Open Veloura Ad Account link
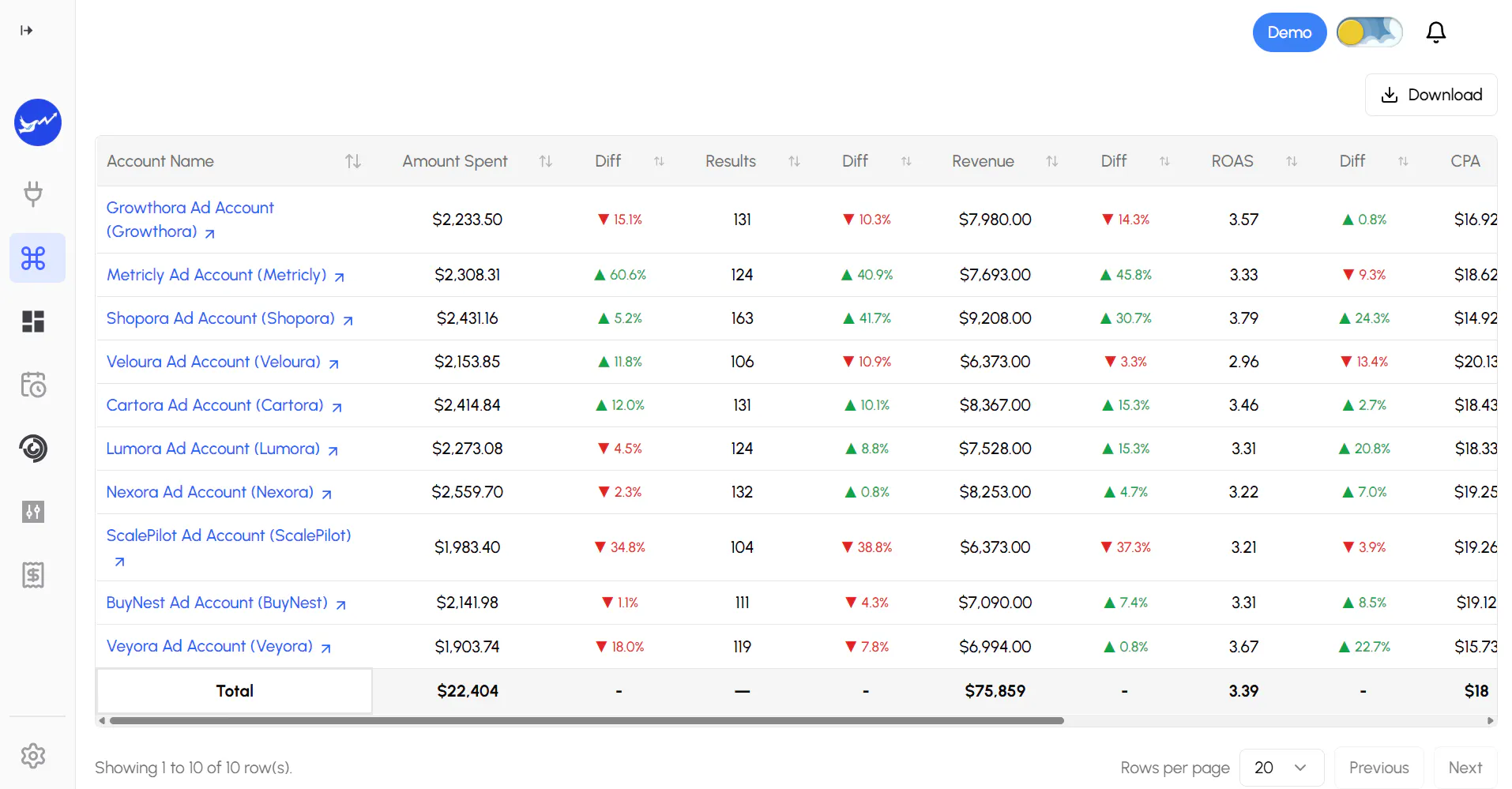This screenshot has height=789, width=1512. tap(223, 362)
